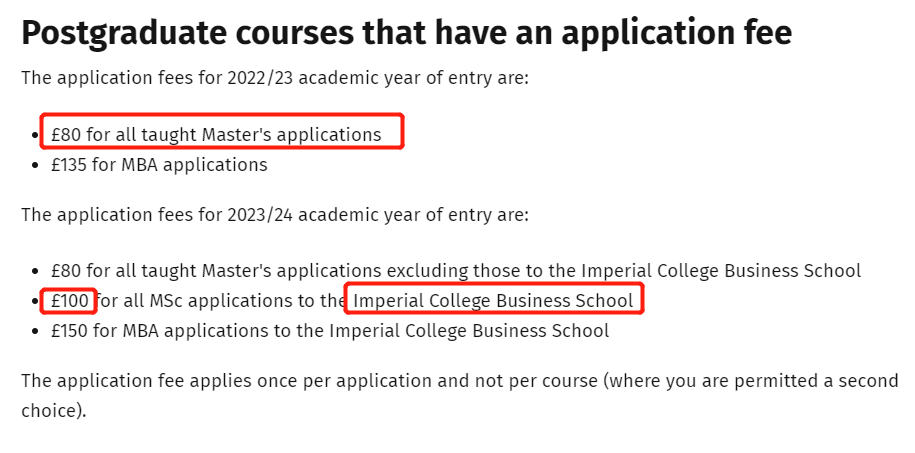Click the "£135 for MBA applications" line
The width and height of the screenshot is (915, 453).
159,164
